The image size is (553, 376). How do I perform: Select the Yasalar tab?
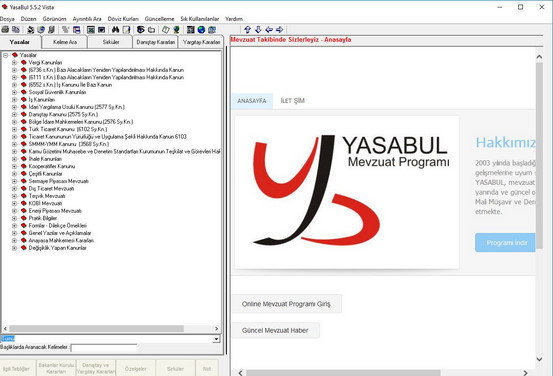coord(20,42)
